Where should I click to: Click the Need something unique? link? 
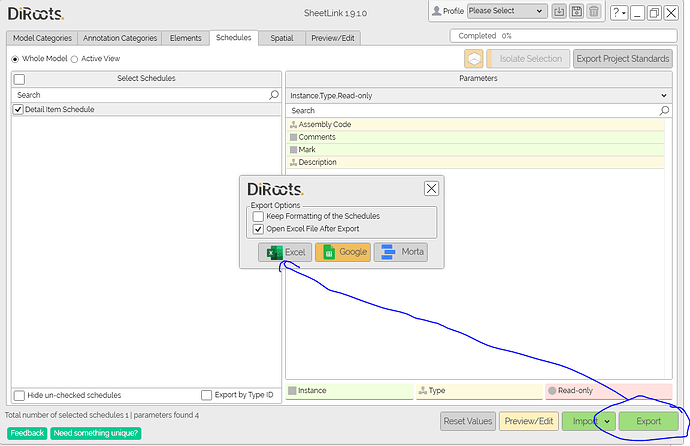click(x=96, y=433)
